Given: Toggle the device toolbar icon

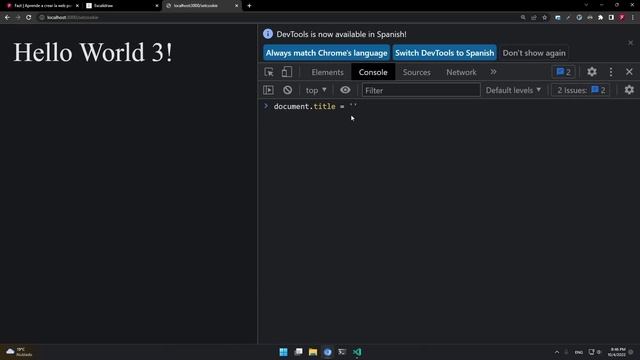Looking at the screenshot, I should (287, 72).
